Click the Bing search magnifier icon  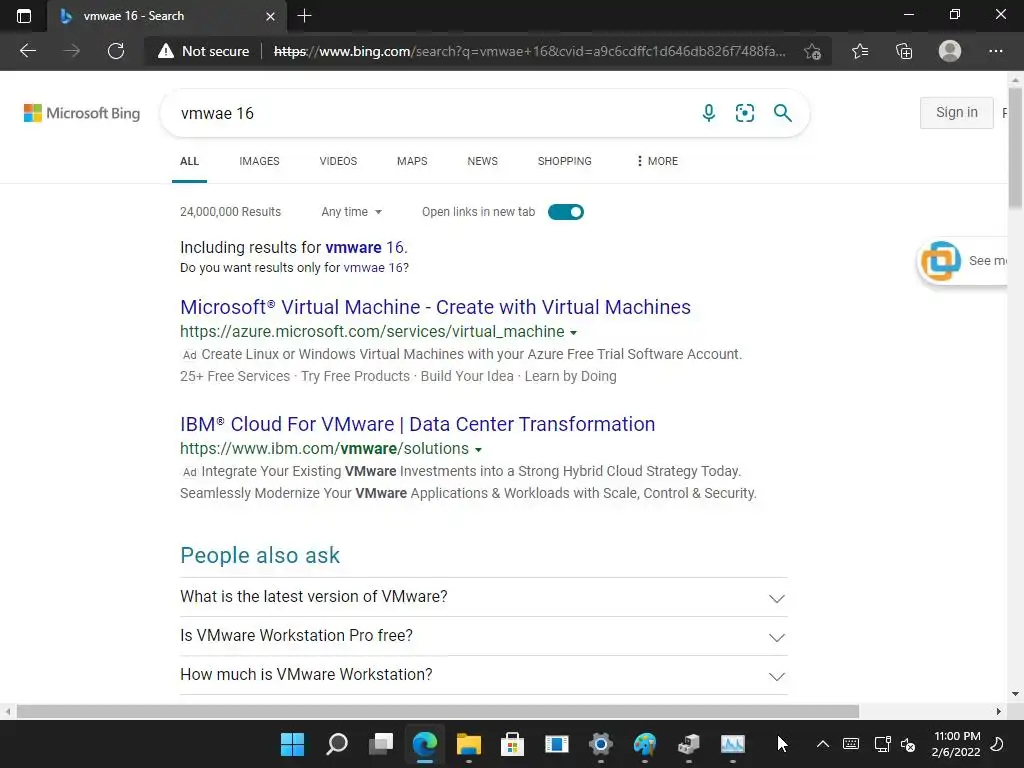782,113
